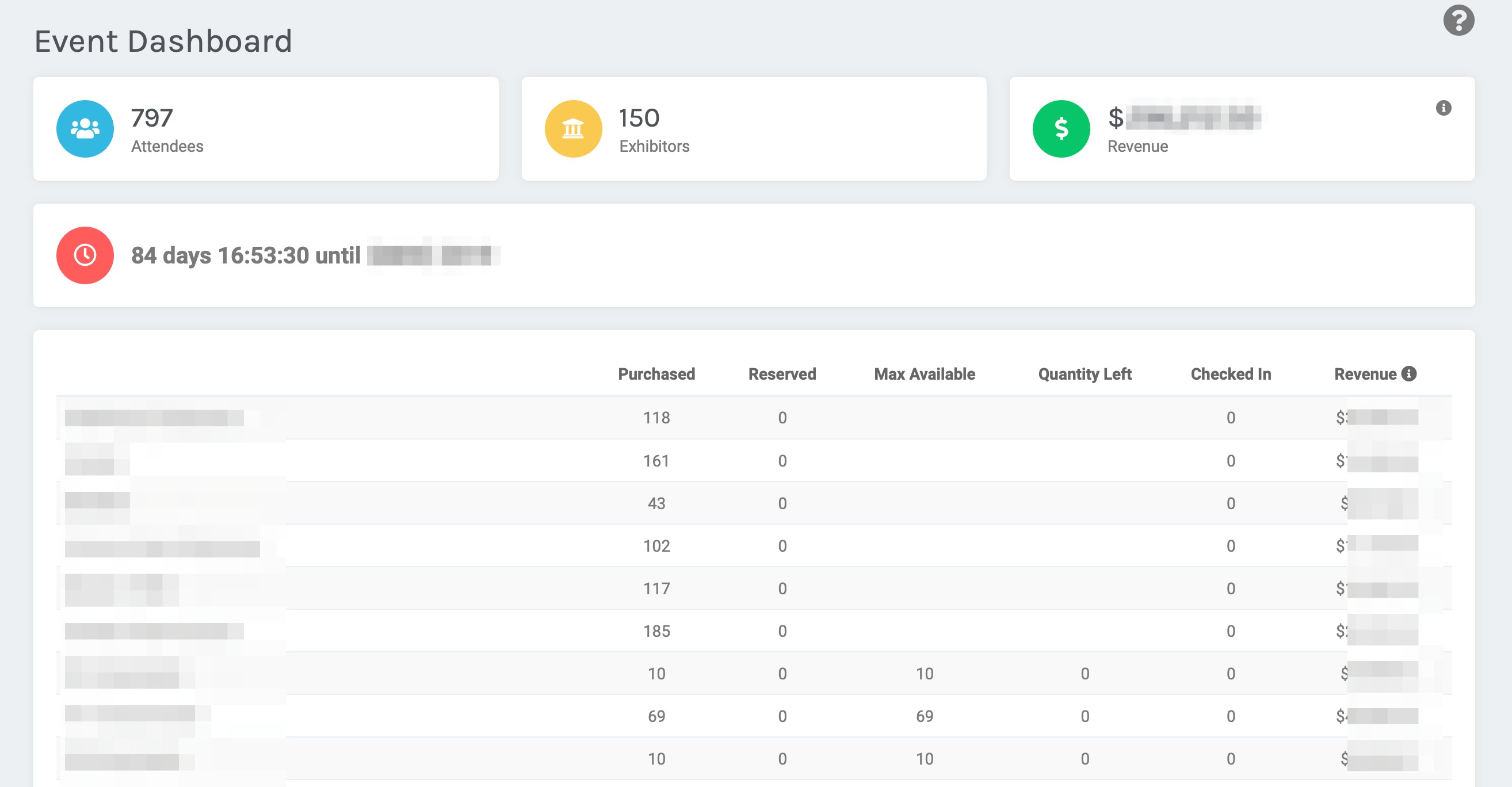Click the row with 185 purchased

[656, 631]
